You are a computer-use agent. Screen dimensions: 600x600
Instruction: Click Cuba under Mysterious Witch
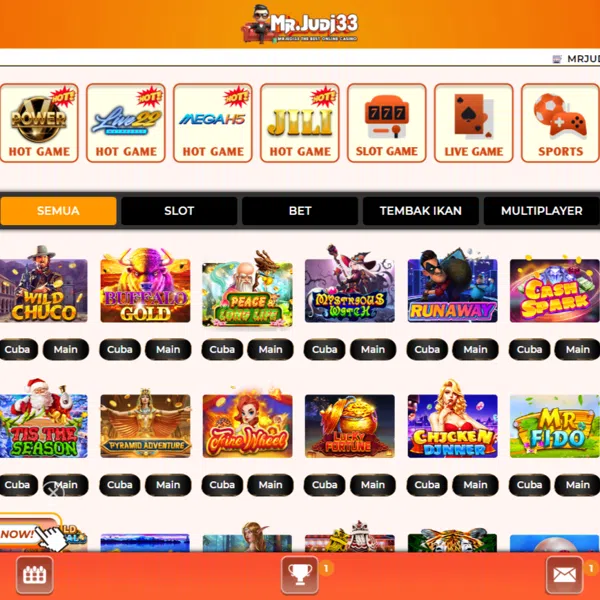(x=324, y=349)
